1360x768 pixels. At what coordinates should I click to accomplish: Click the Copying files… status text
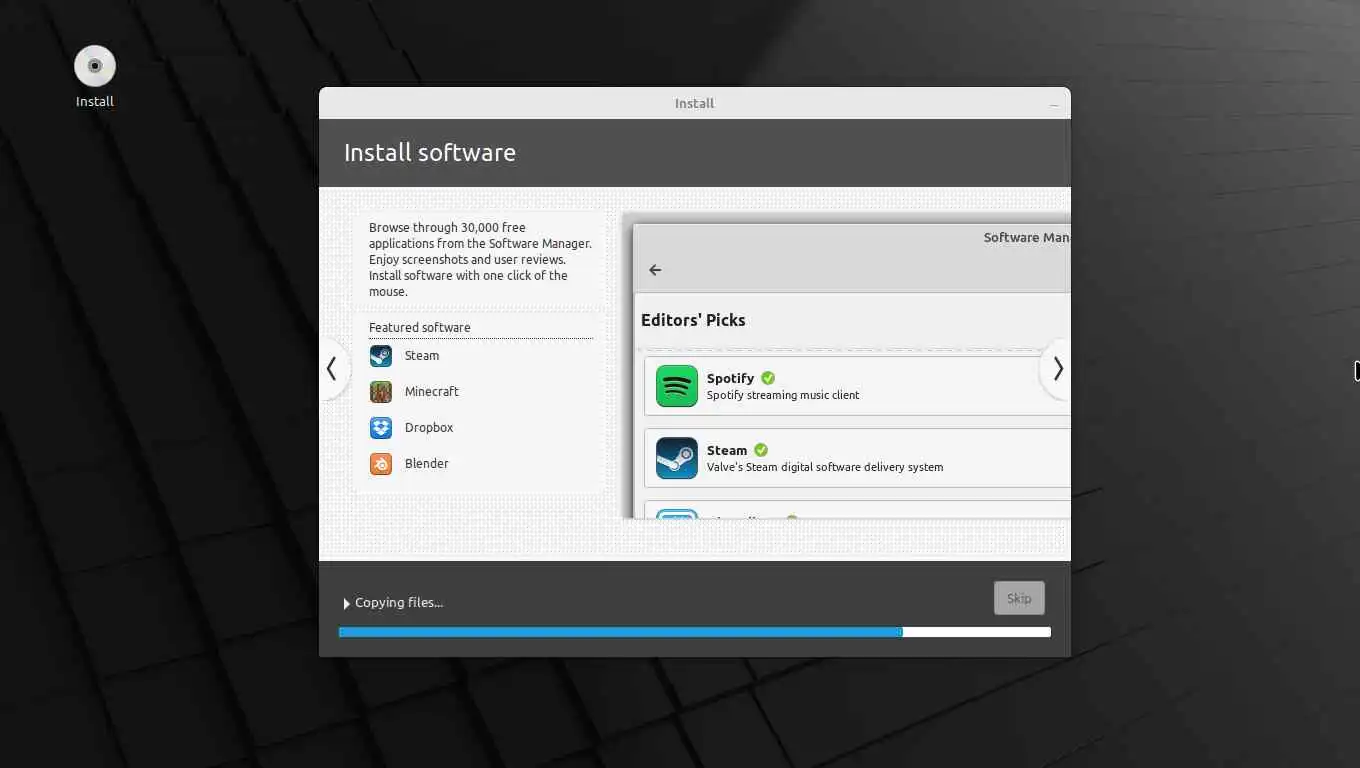click(399, 603)
